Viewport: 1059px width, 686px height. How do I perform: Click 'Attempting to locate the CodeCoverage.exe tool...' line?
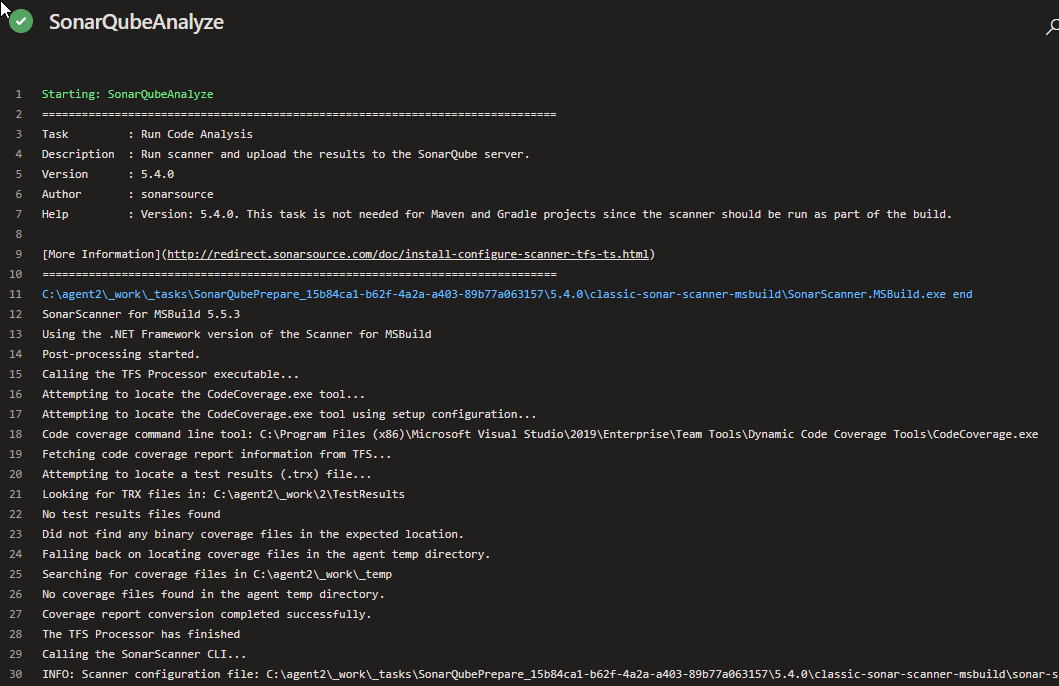[203, 394]
